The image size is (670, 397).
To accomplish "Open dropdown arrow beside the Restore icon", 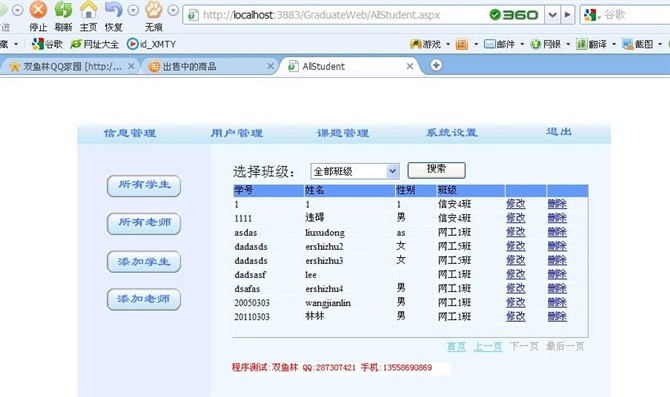I will [133, 10].
